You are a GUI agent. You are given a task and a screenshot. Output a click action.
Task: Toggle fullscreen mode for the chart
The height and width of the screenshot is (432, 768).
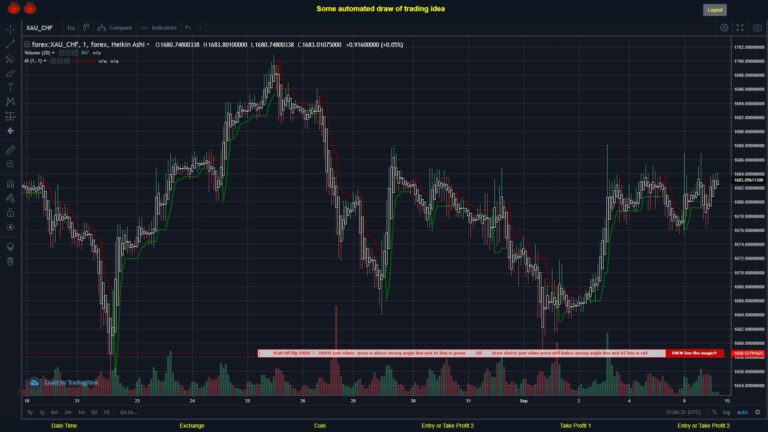pos(740,28)
